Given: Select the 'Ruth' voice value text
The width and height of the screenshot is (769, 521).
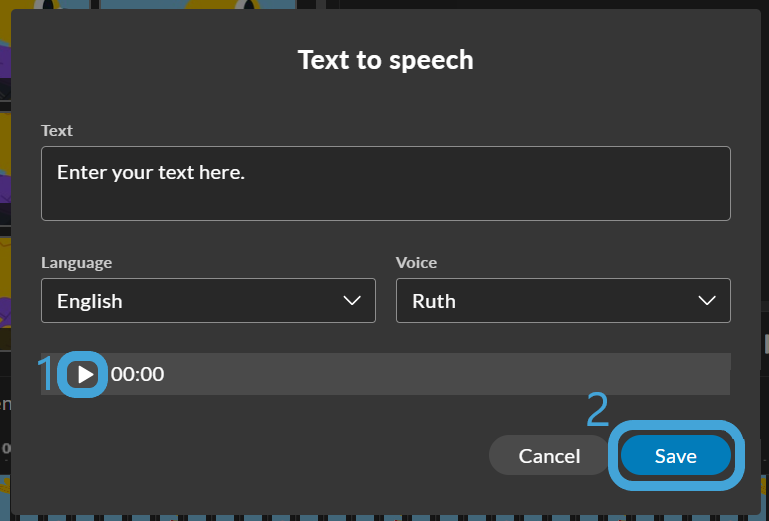Looking at the screenshot, I should pos(434,301).
